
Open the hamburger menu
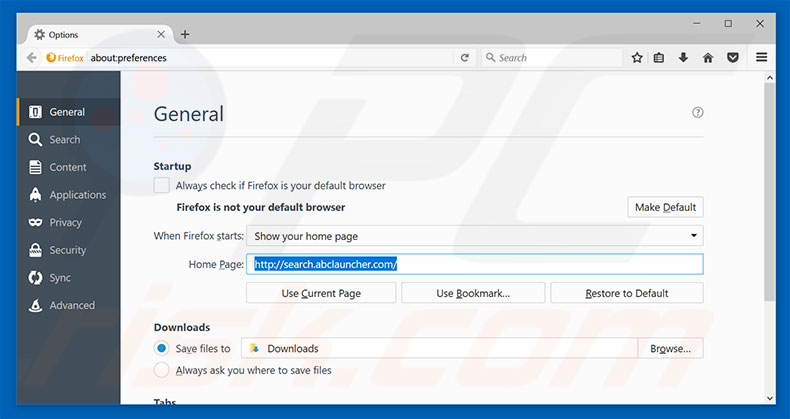761,57
